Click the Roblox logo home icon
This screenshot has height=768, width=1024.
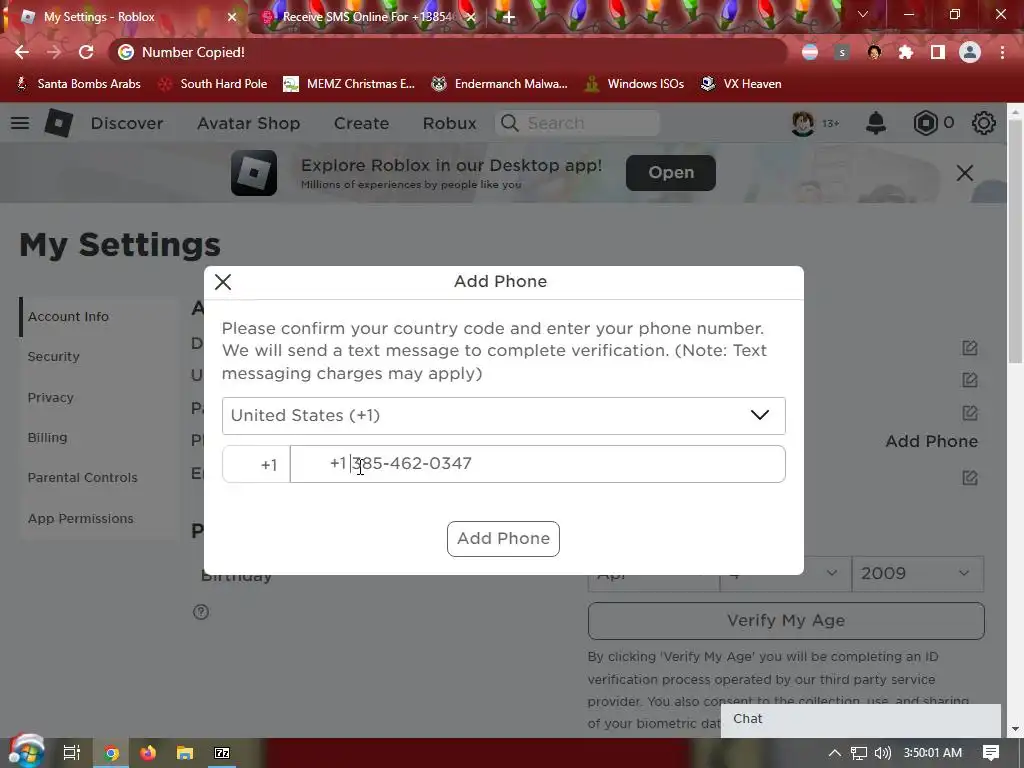coord(59,123)
